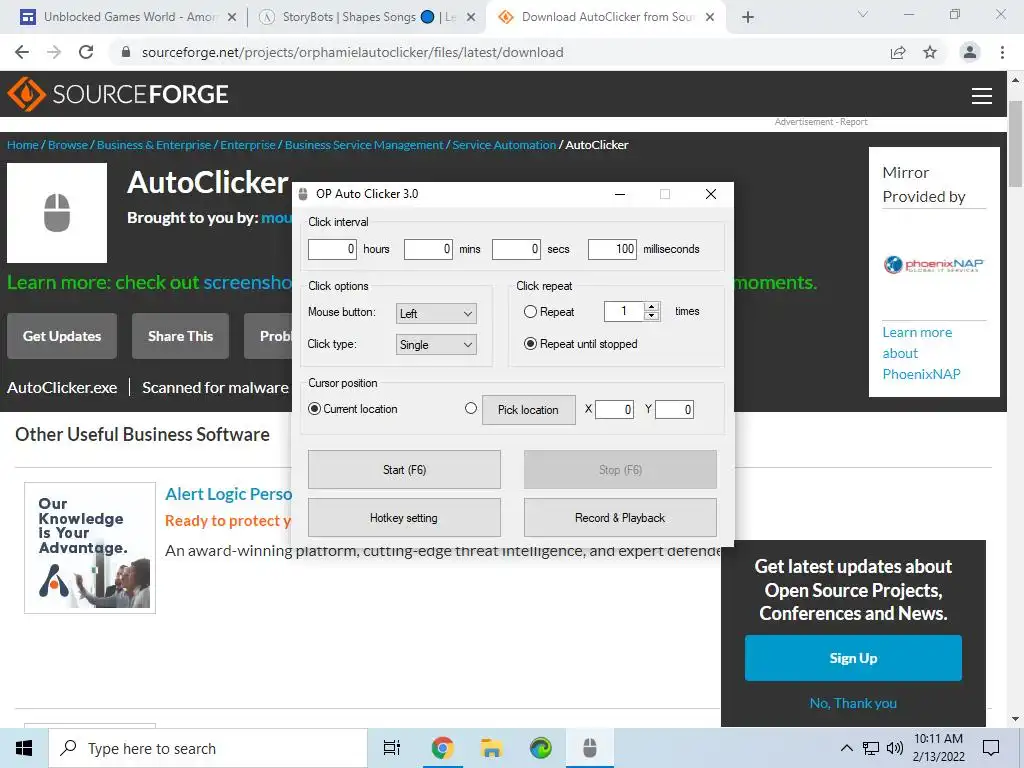Screen dimensions: 1024x768
Task: Click the Start (F6) button
Action: 404,470
